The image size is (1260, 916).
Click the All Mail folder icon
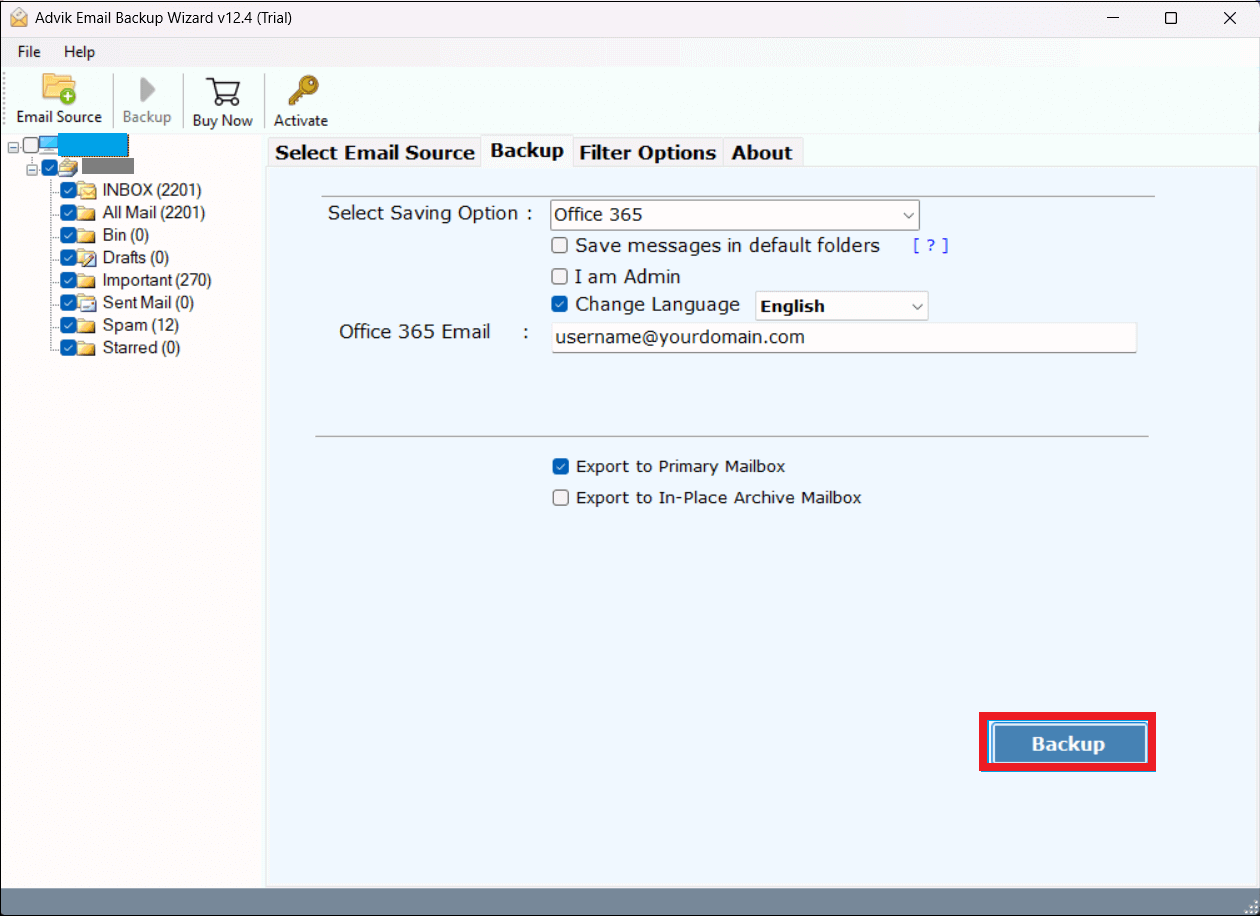coord(87,213)
